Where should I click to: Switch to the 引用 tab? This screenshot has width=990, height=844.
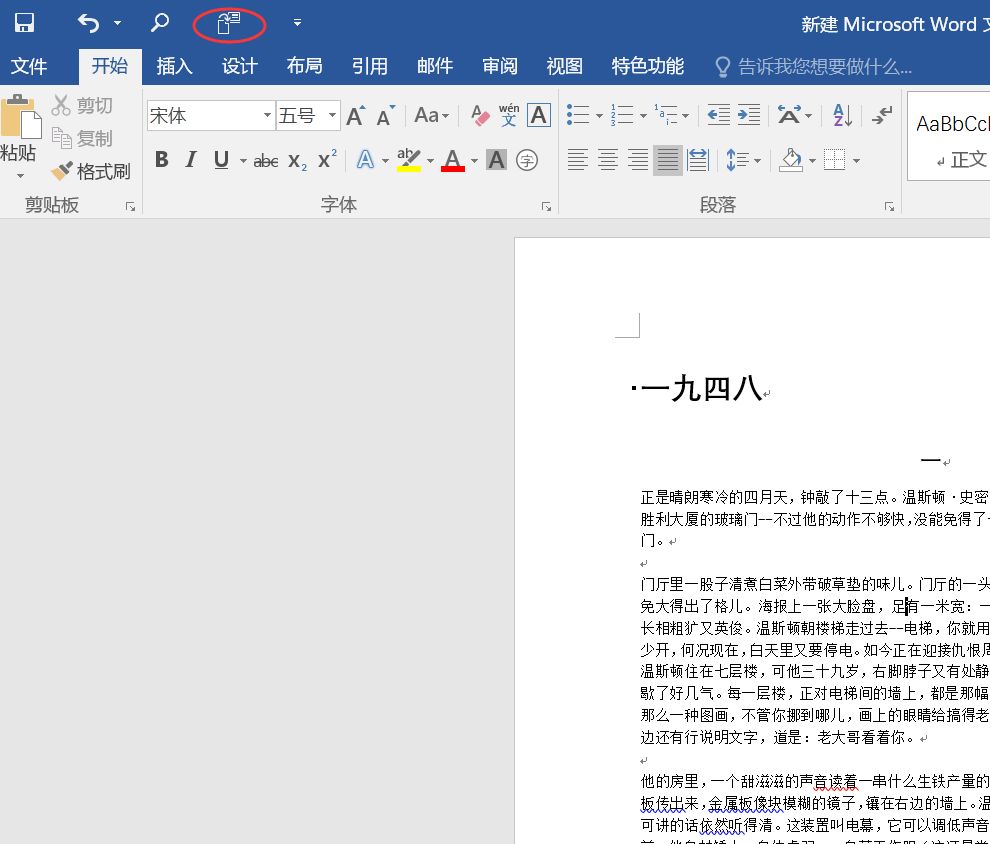(369, 66)
